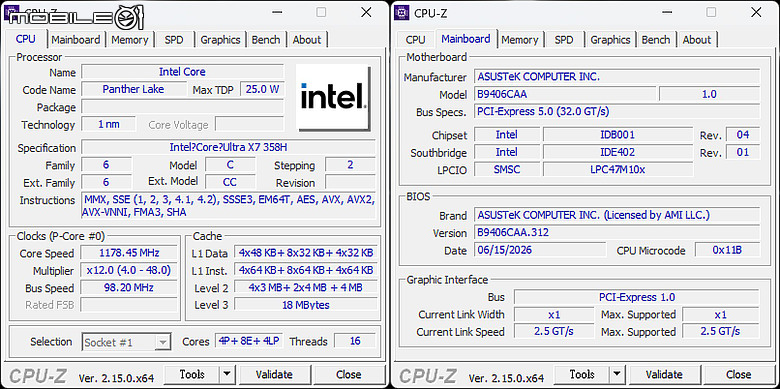Click 'PCI-Express 1.0' graphic bus value

coord(637,297)
